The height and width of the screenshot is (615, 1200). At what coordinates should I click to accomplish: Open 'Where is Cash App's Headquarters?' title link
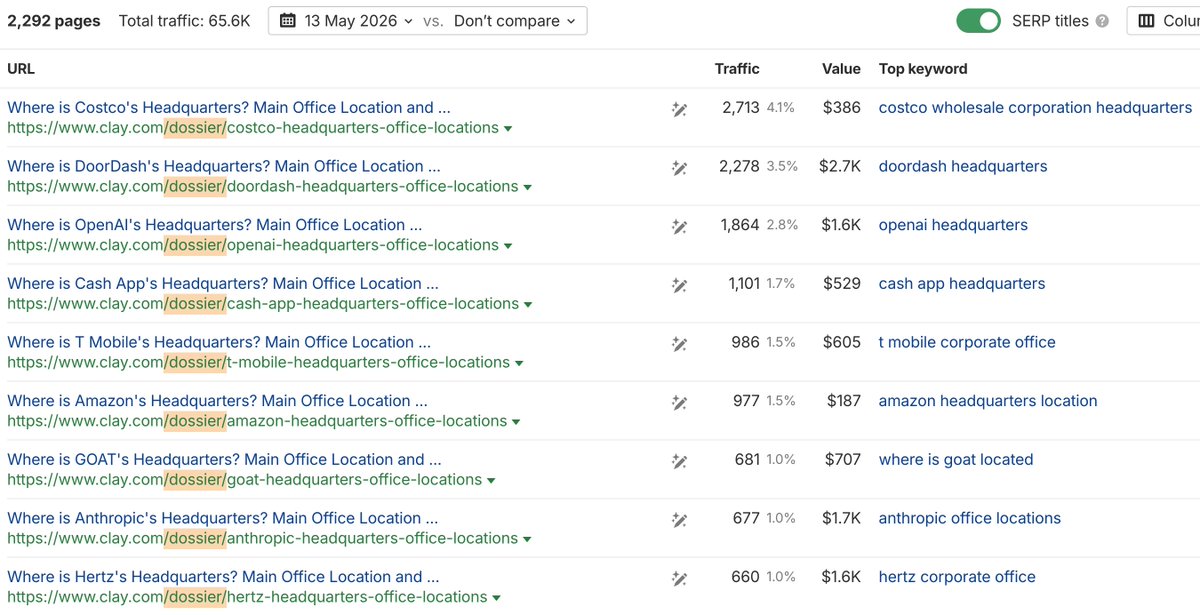pyautogui.click(x=223, y=283)
